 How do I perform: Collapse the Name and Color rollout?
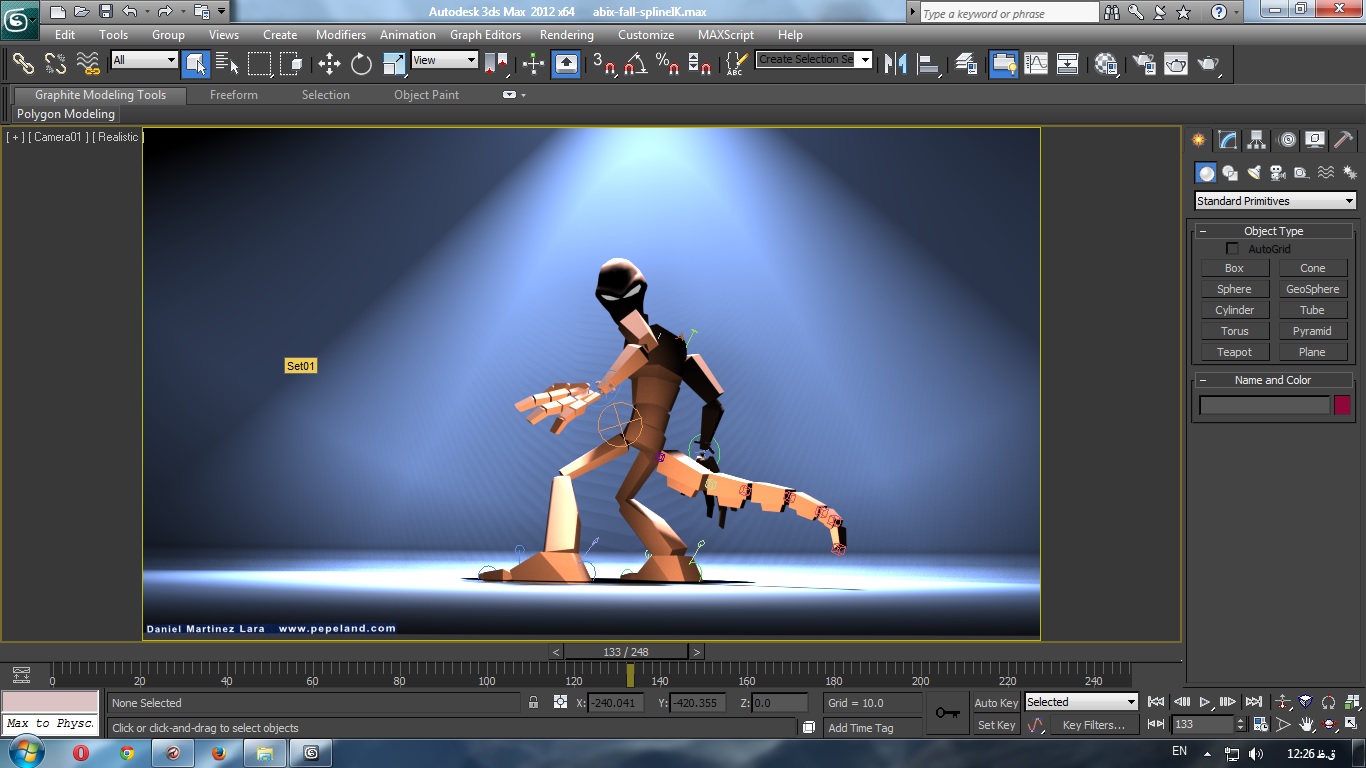[x=1203, y=380]
